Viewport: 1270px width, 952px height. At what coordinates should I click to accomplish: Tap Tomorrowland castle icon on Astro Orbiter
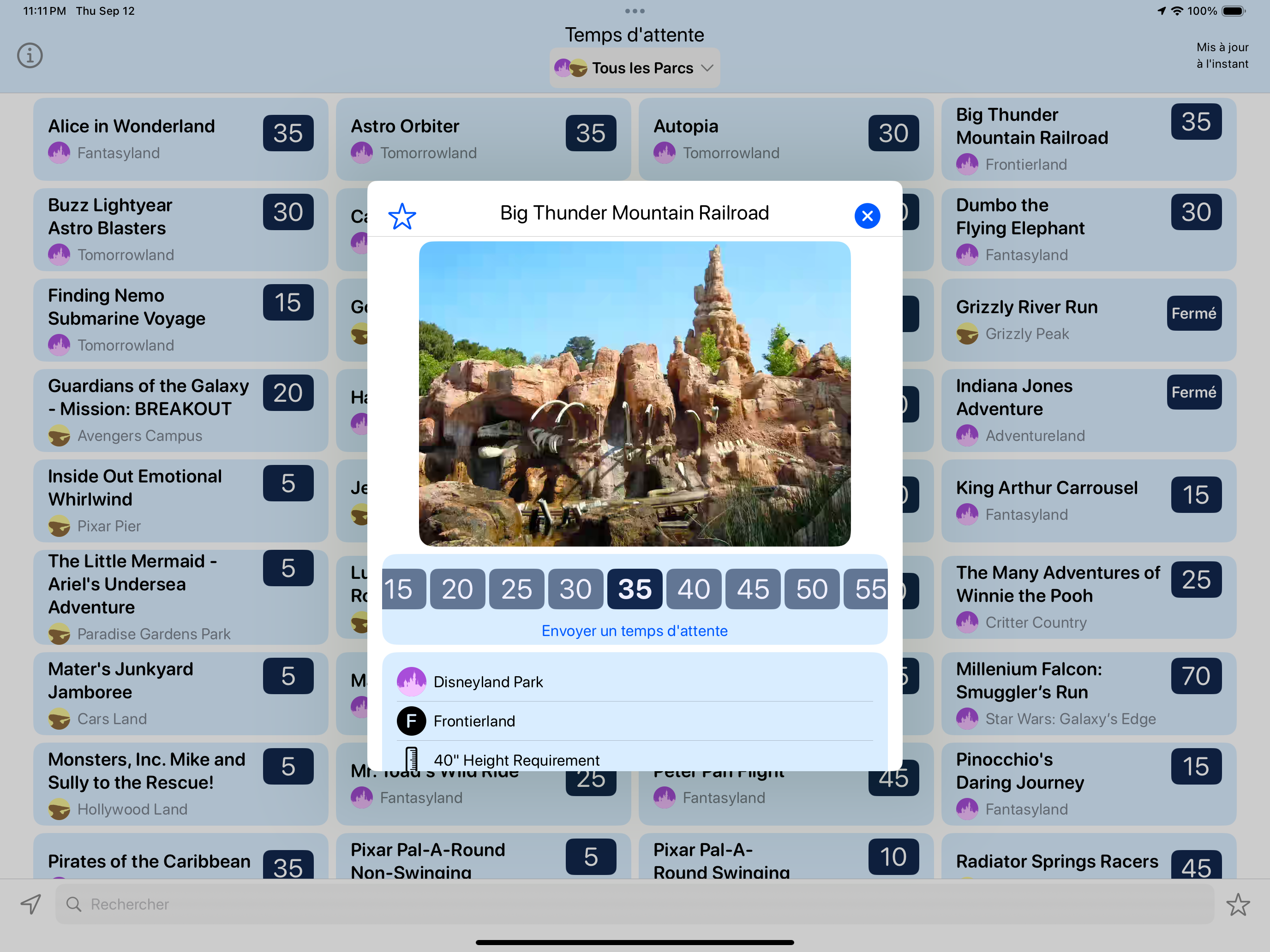[x=362, y=153]
